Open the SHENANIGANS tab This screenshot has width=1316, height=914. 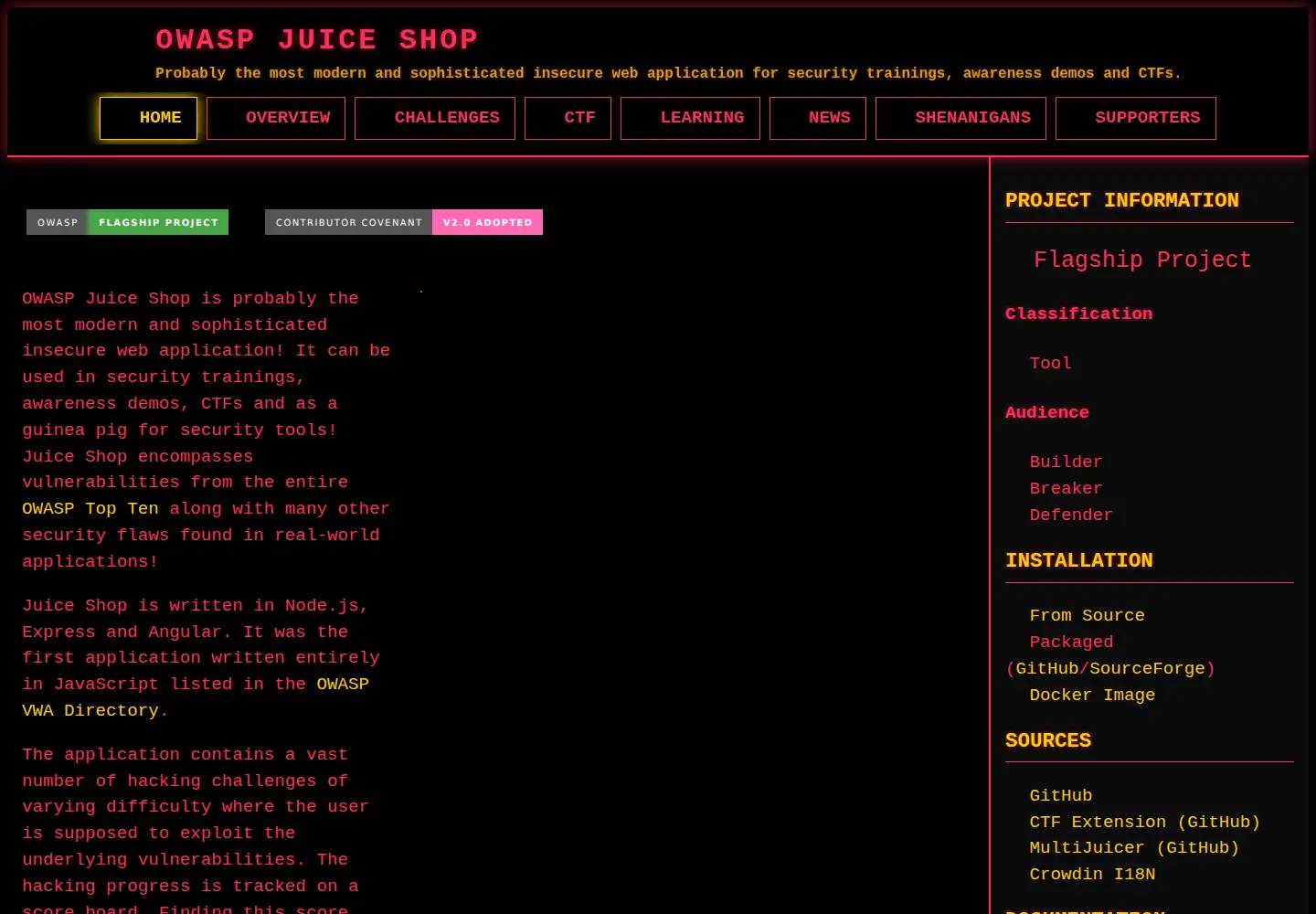coord(960,118)
